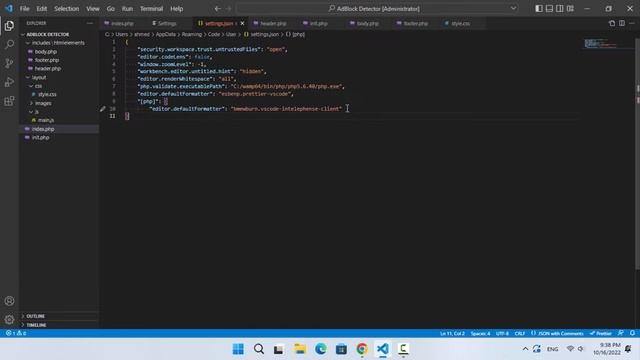The image size is (640, 360).
Task: Toggle primary side bar visibility
Action: click(x=539, y=9)
